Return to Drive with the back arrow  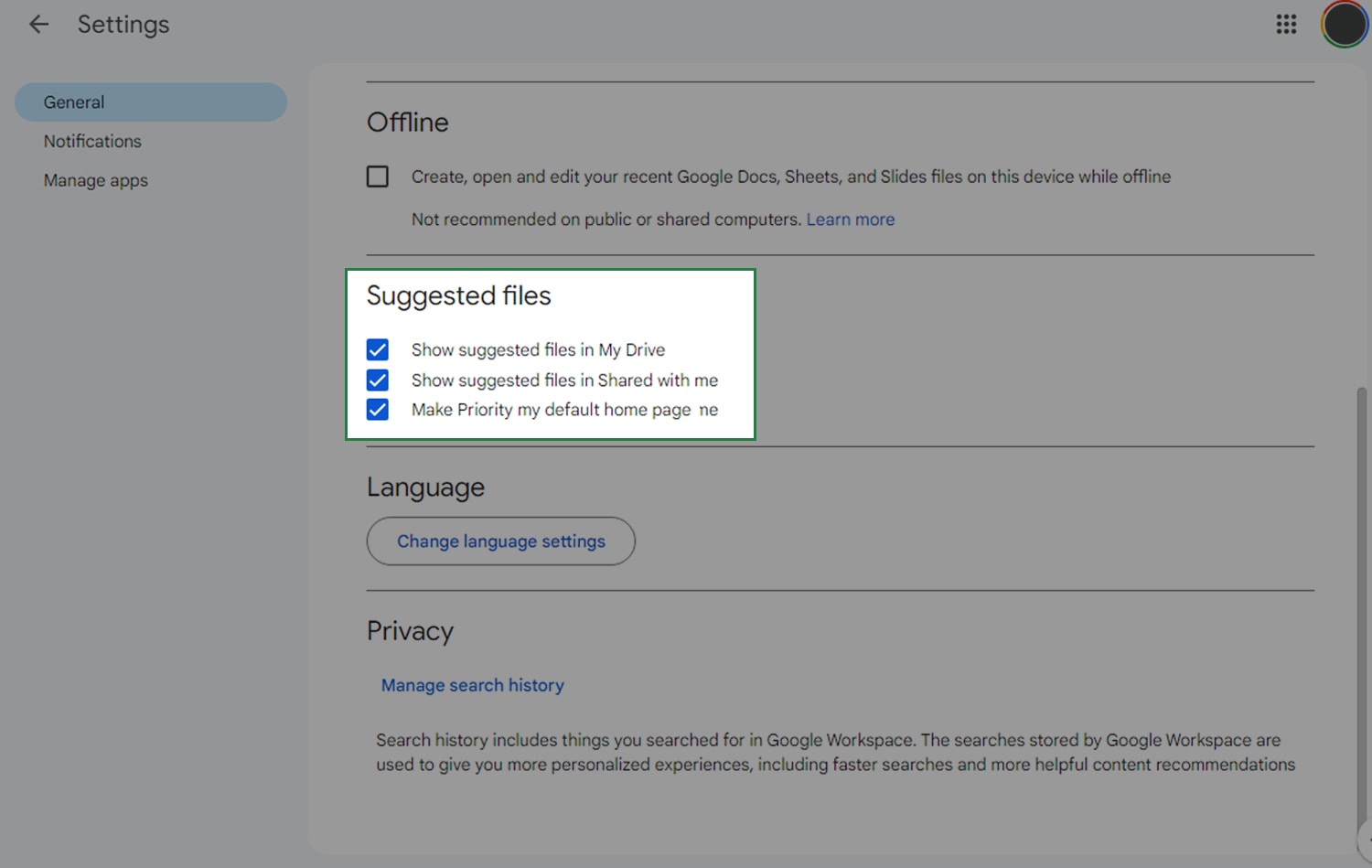[38, 24]
